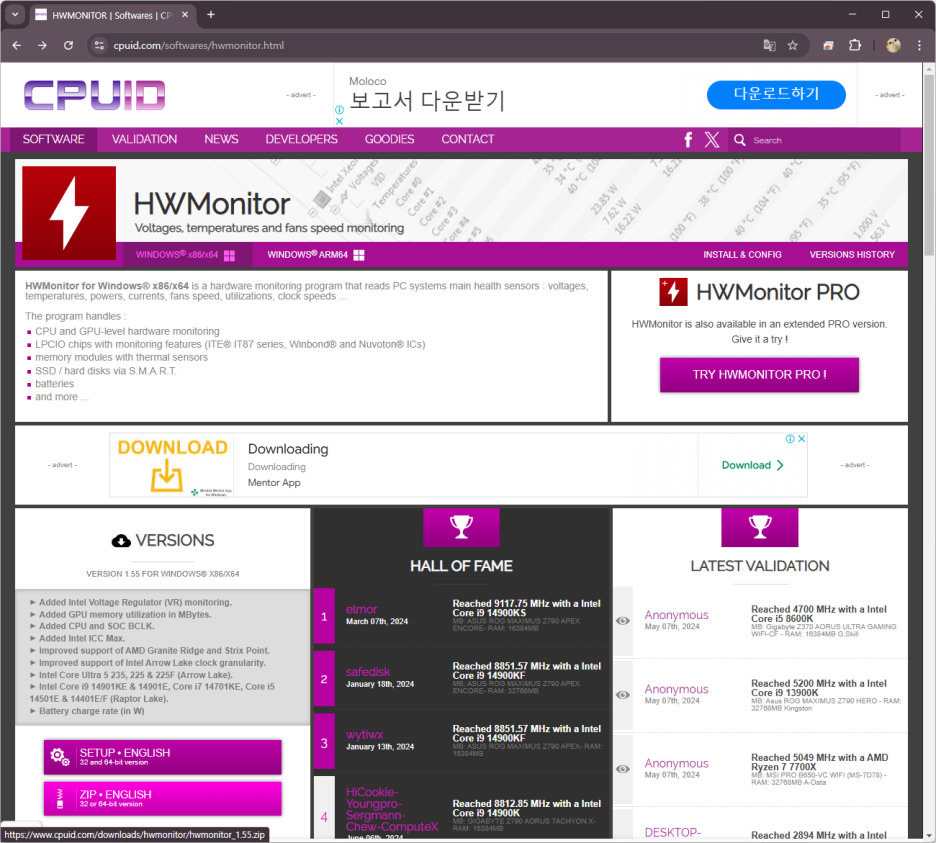Open the Chrome three-dot menu
This screenshot has height=843, width=936.
919,45
